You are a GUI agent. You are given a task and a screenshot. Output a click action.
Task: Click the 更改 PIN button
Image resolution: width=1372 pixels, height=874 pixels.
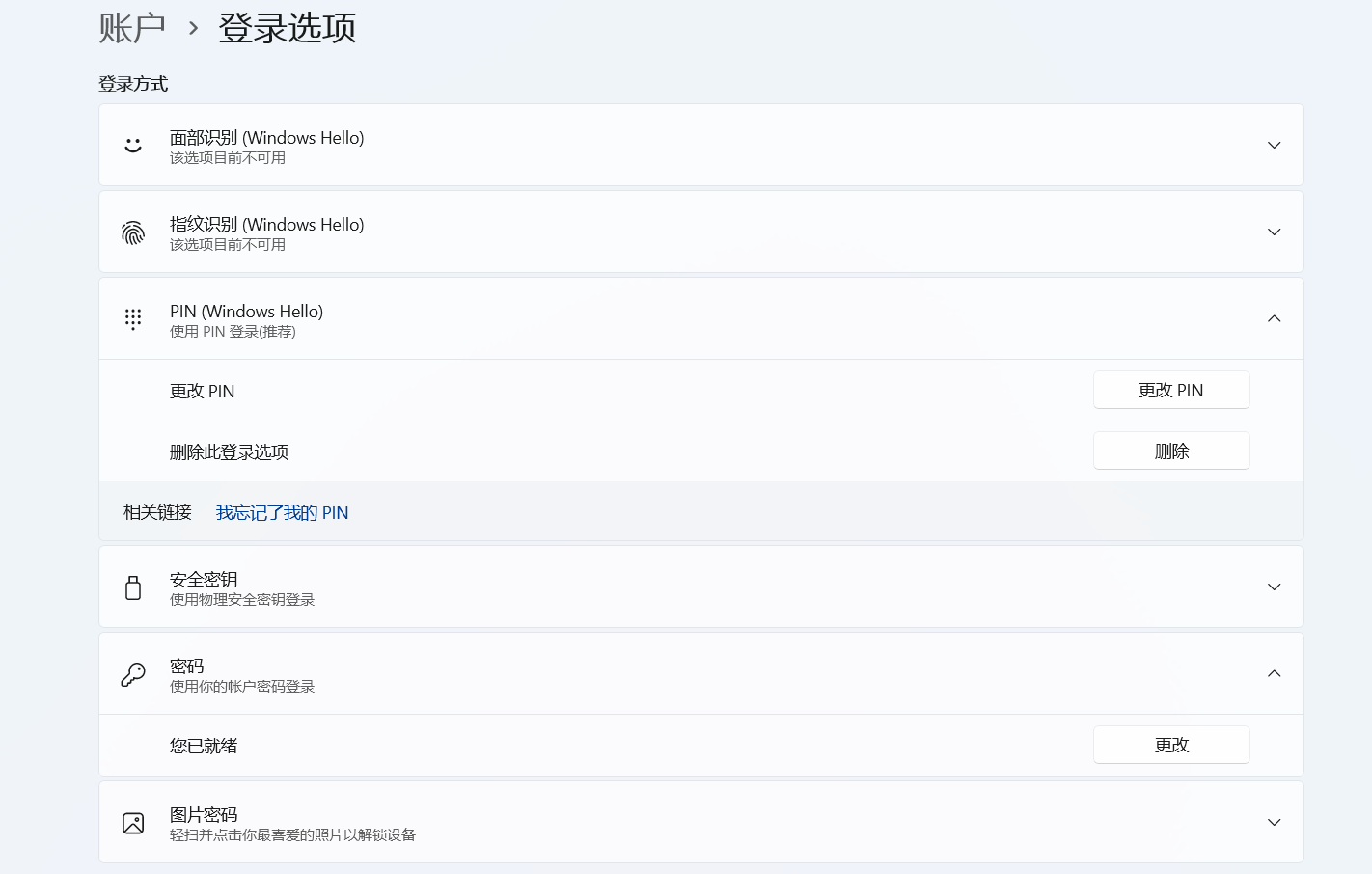point(1171,390)
